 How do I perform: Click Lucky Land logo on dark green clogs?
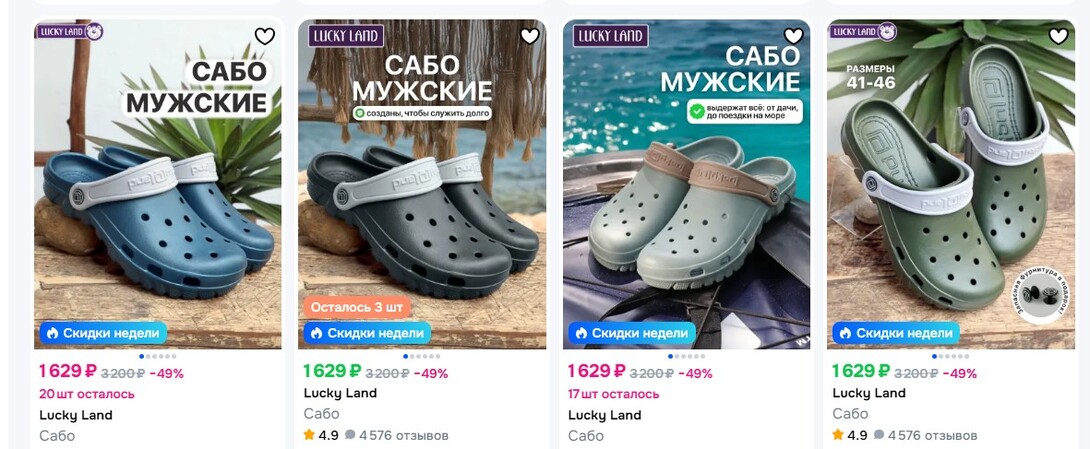click(x=864, y=31)
